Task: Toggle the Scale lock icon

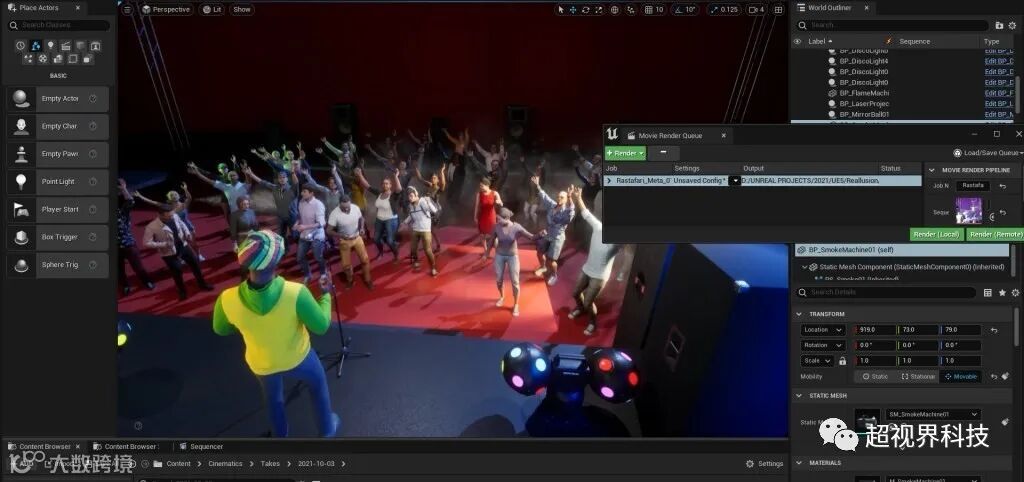Action: point(842,361)
